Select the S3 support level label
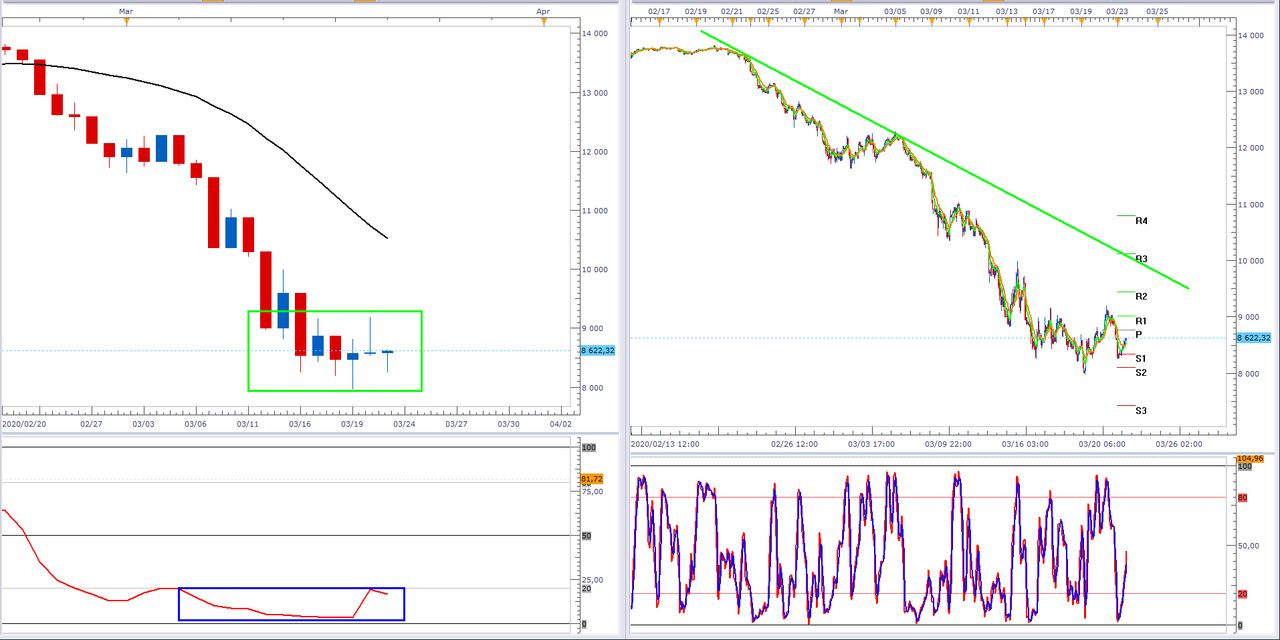Screen dimensions: 1280x640 point(1141,411)
